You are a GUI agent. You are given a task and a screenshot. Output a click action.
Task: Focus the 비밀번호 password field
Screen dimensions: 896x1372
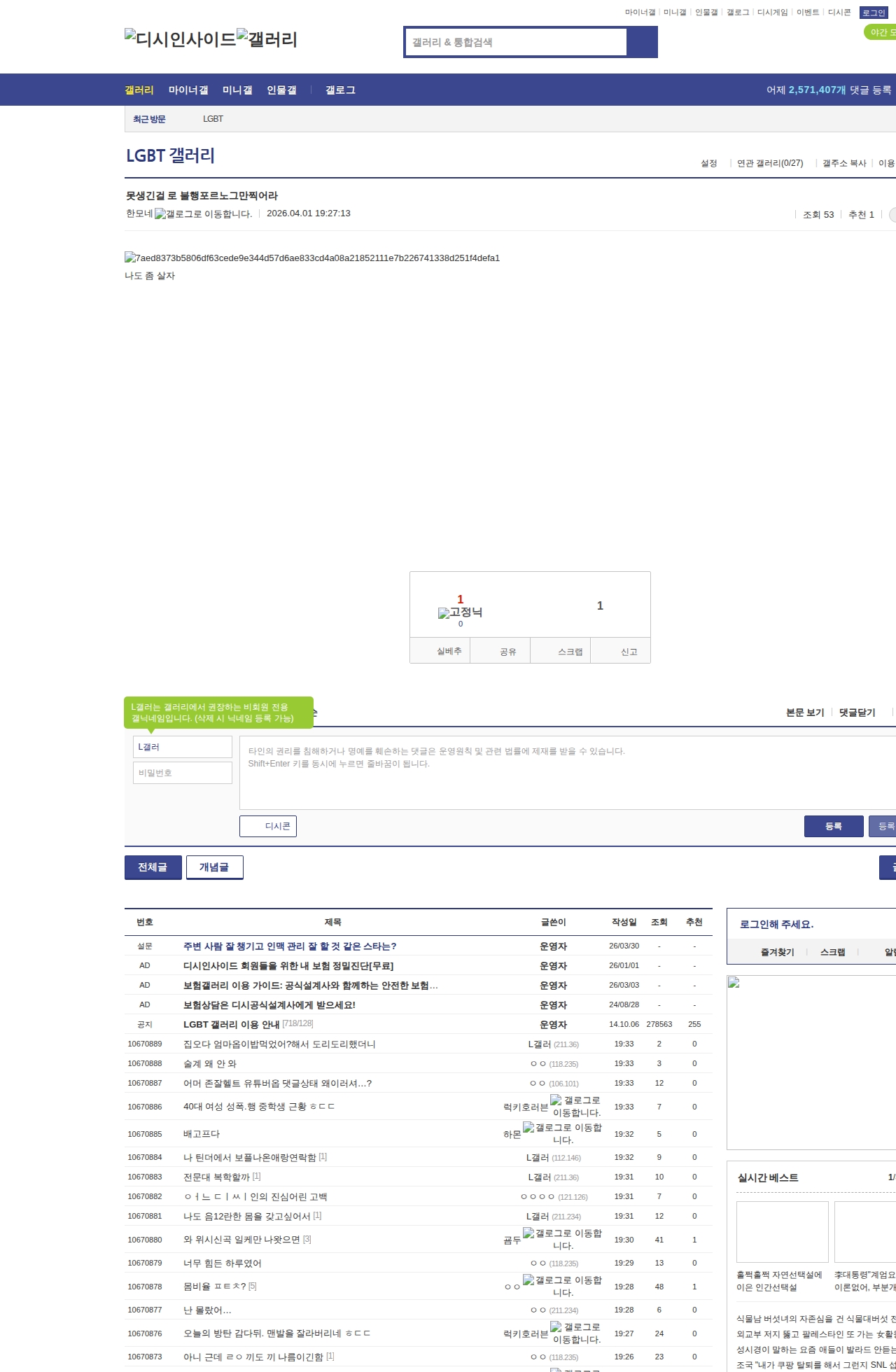tap(183, 773)
